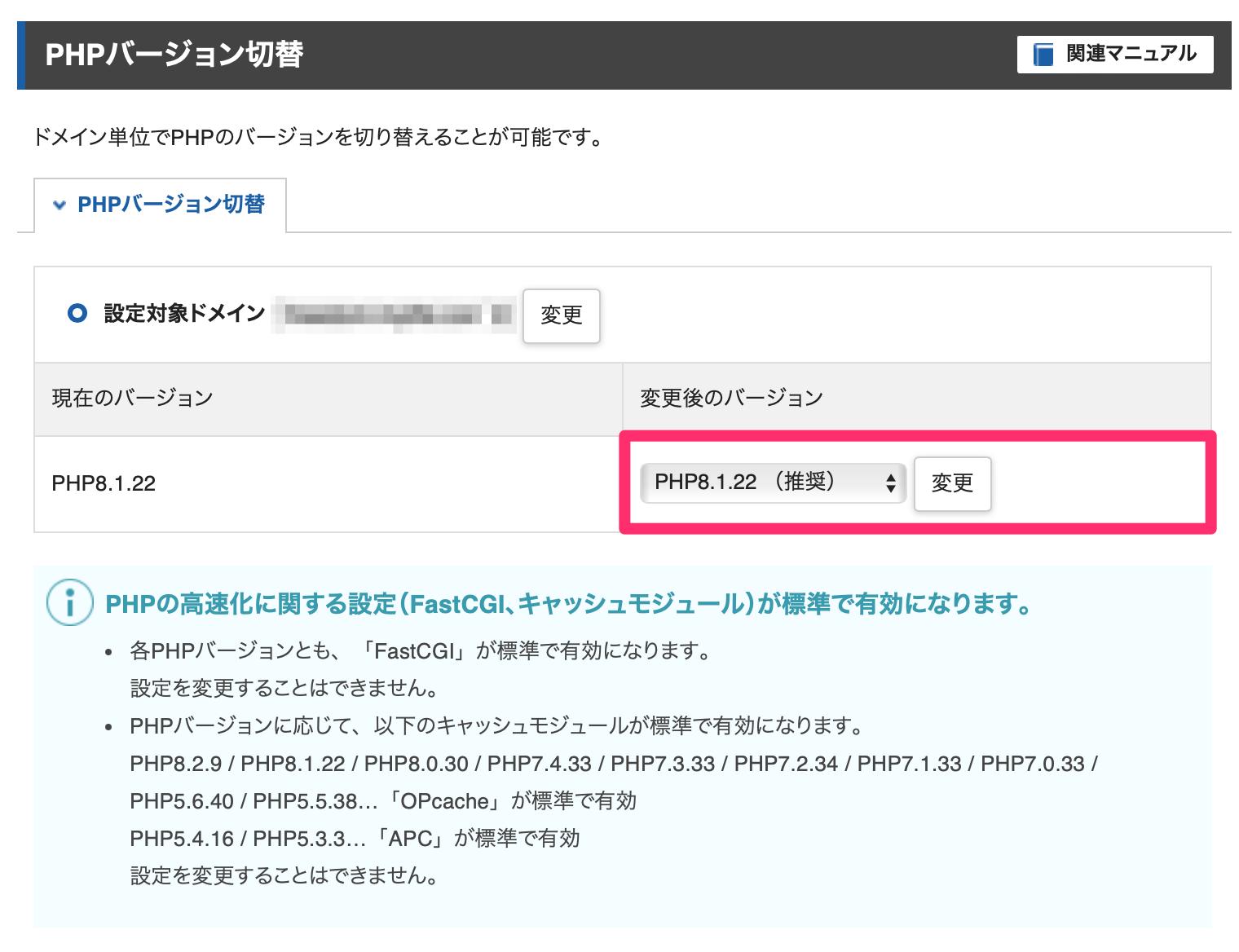Click the chevron beside PHPバージョン切替 tab
The image size is (1239, 952).
point(60,205)
